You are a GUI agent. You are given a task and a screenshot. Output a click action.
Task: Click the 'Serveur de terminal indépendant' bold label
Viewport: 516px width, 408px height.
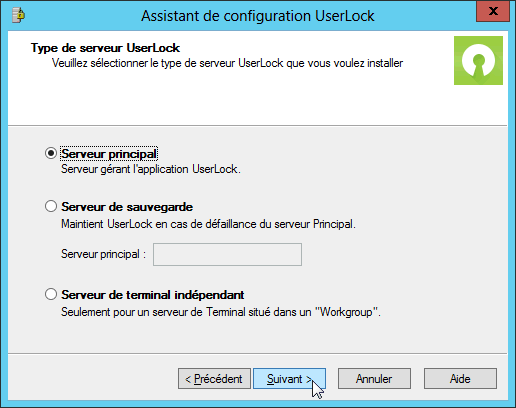153,295
